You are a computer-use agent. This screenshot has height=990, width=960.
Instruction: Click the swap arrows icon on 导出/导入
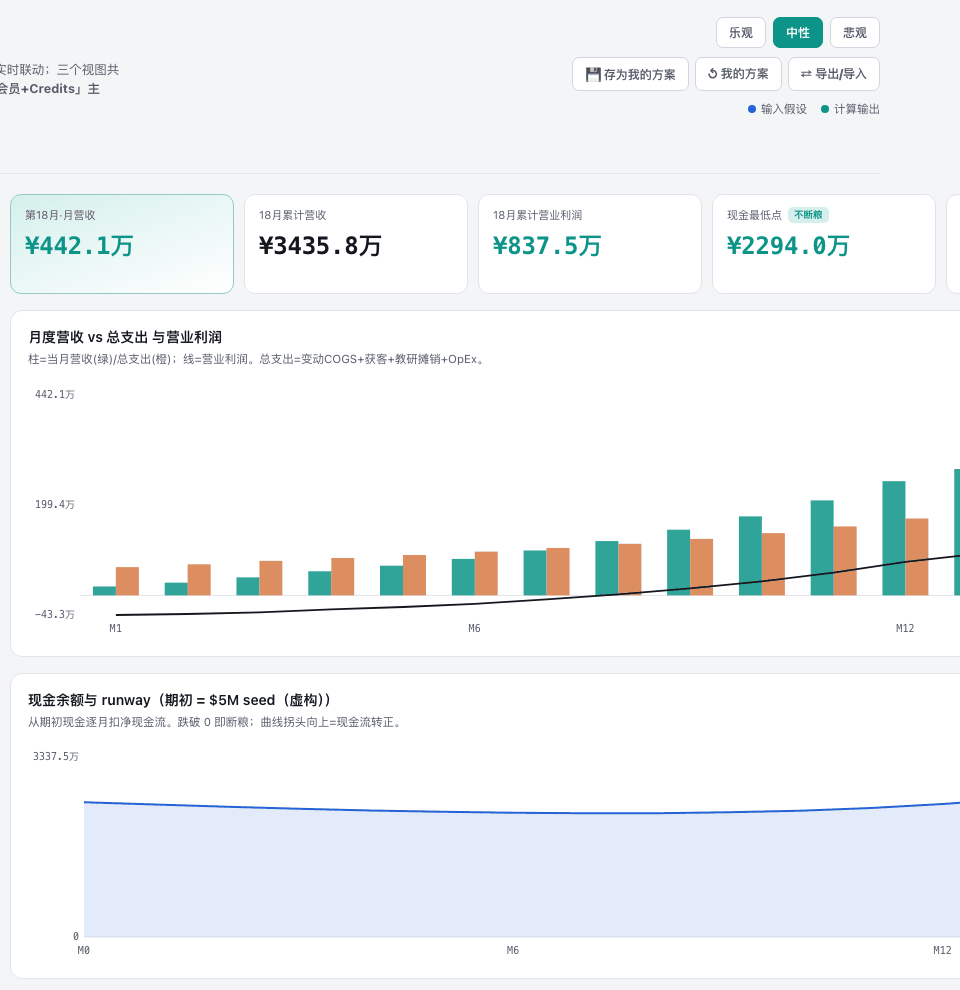(x=806, y=74)
